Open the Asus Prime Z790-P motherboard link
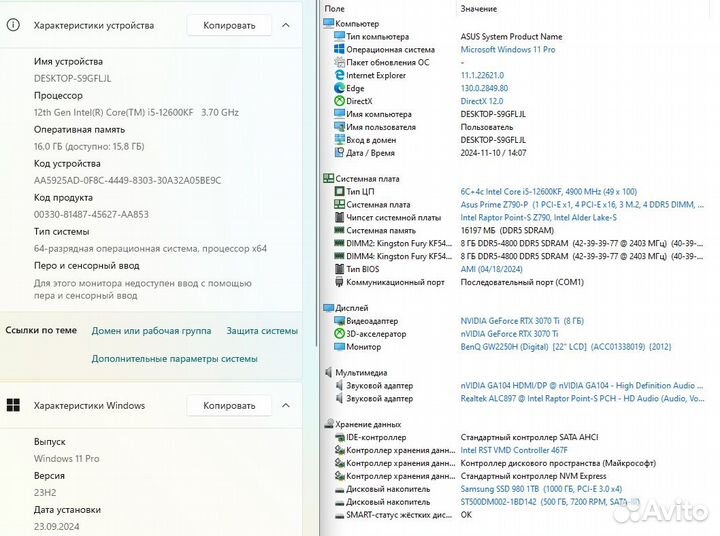 pyautogui.click(x=582, y=204)
